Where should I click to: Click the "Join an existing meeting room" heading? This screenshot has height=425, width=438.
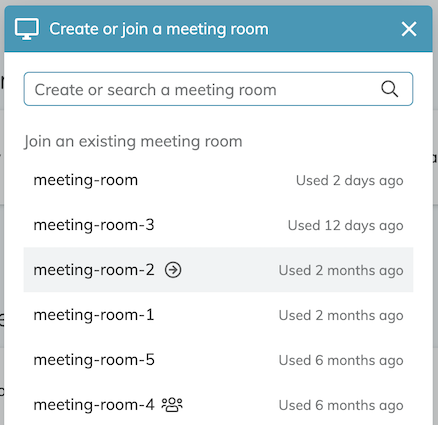[133, 141]
